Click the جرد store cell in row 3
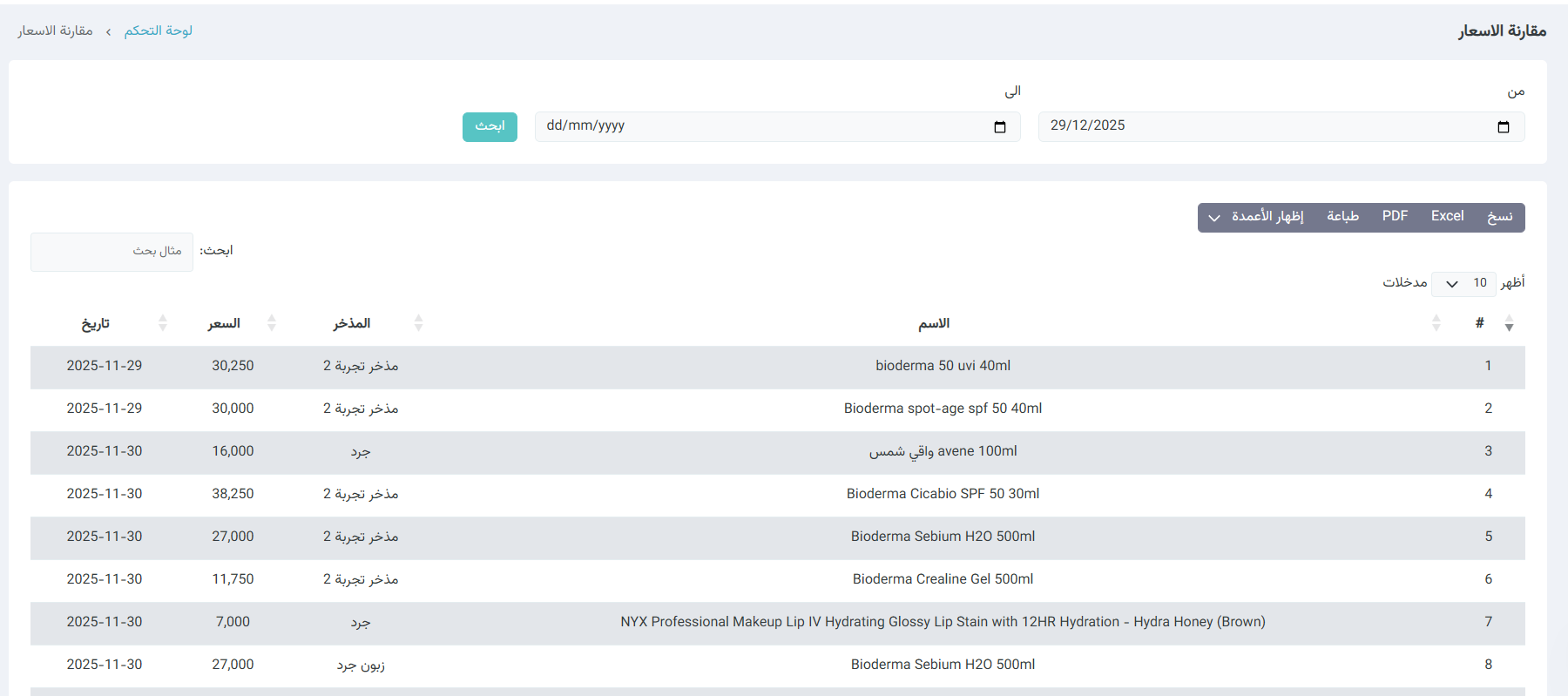The width and height of the screenshot is (1568, 696). tap(361, 452)
